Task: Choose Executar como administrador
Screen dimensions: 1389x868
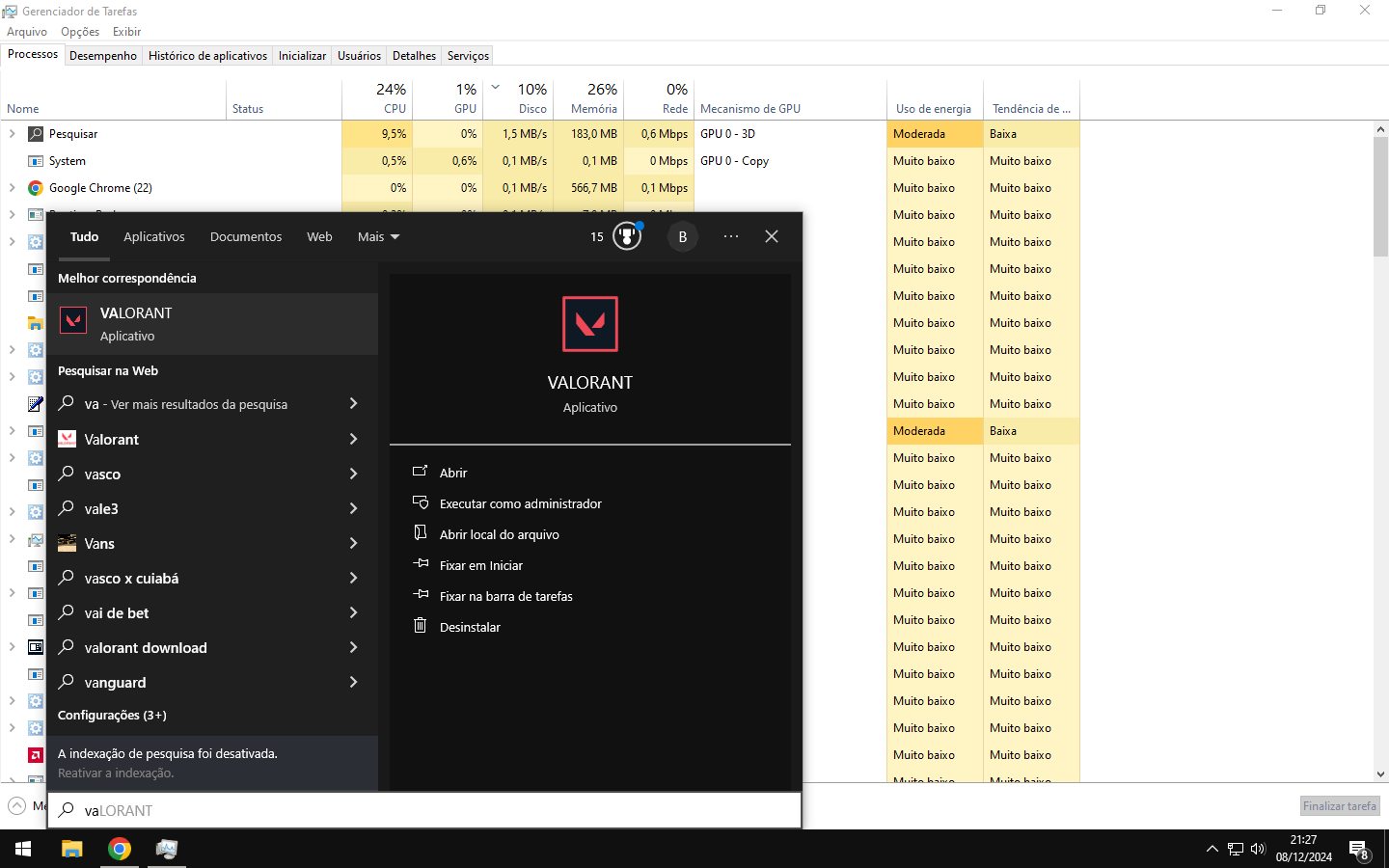Action: click(x=590, y=503)
